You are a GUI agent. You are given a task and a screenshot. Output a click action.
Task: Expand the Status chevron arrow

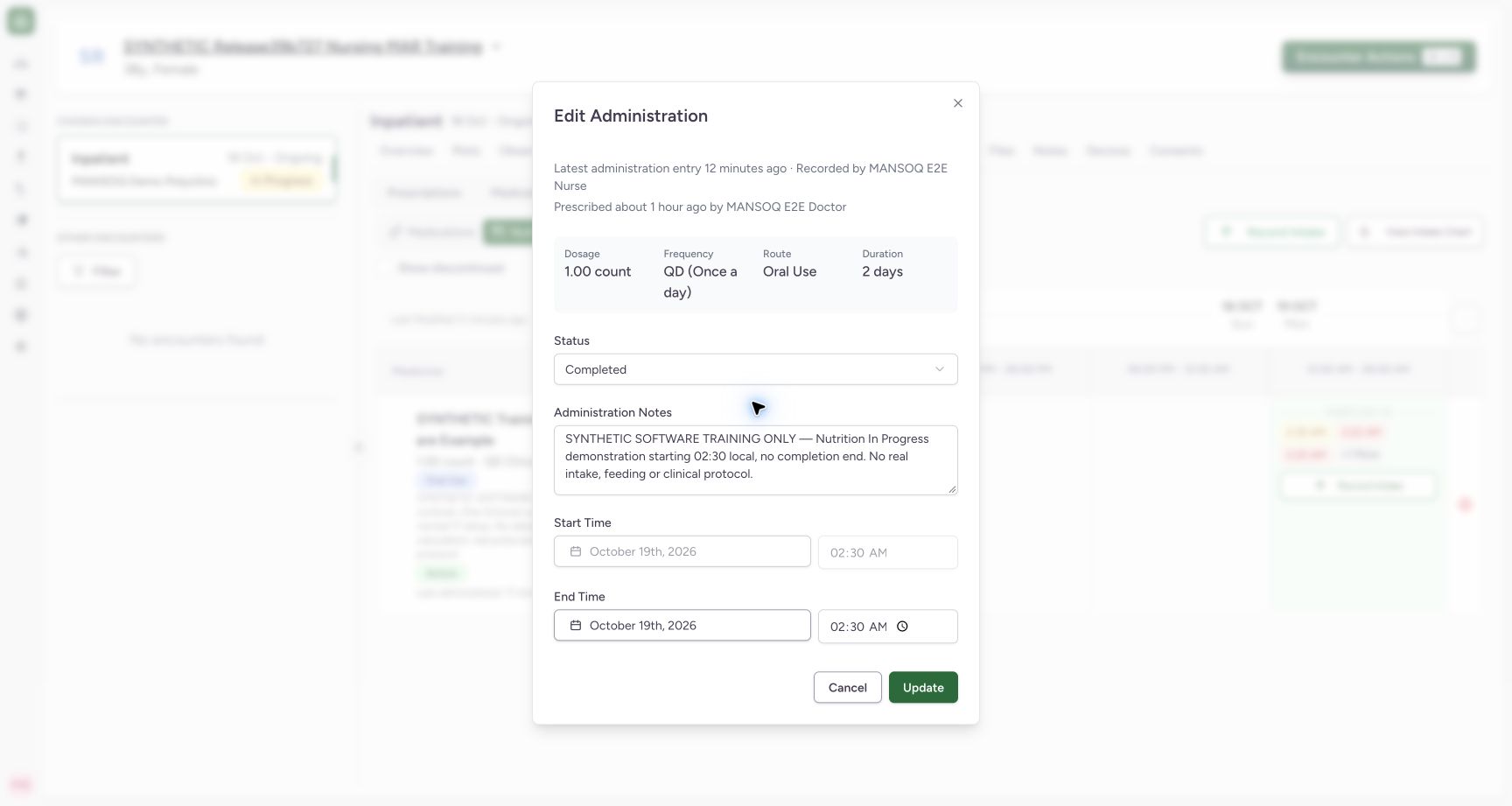coord(940,369)
